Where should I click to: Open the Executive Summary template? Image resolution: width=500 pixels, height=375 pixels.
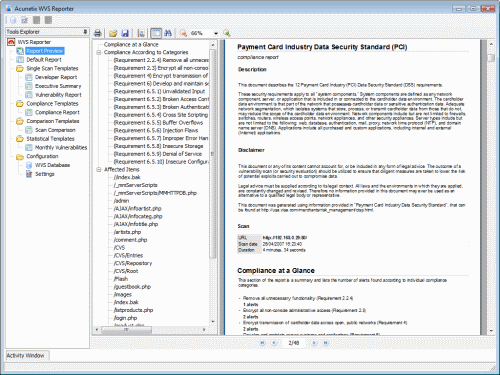(x=58, y=86)
